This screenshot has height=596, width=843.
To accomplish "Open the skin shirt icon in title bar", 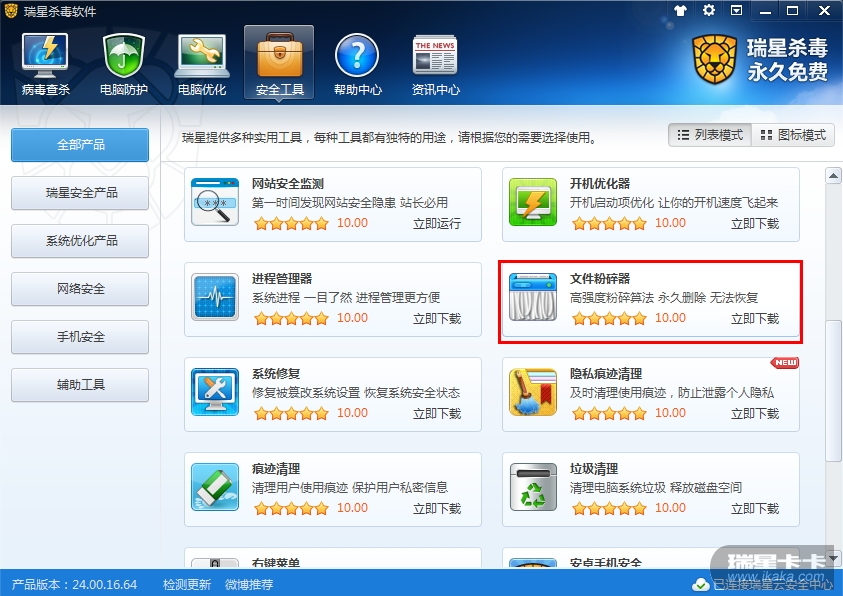I will 681,10.
